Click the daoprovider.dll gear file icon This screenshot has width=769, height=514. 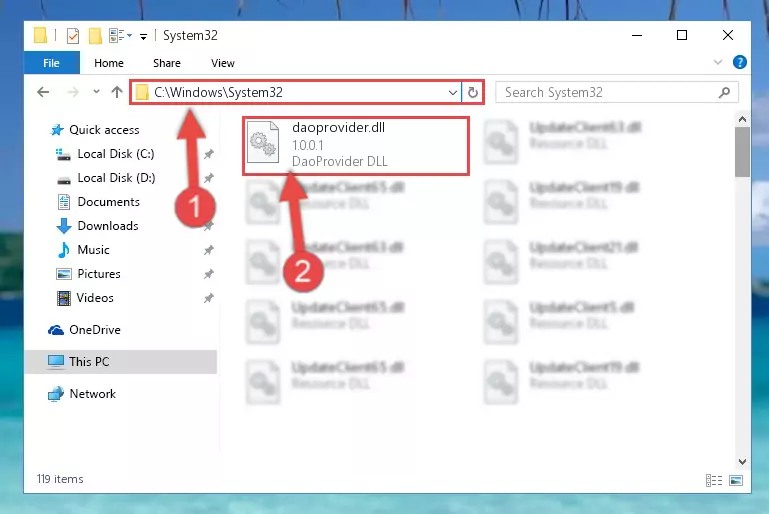[263, 142]
